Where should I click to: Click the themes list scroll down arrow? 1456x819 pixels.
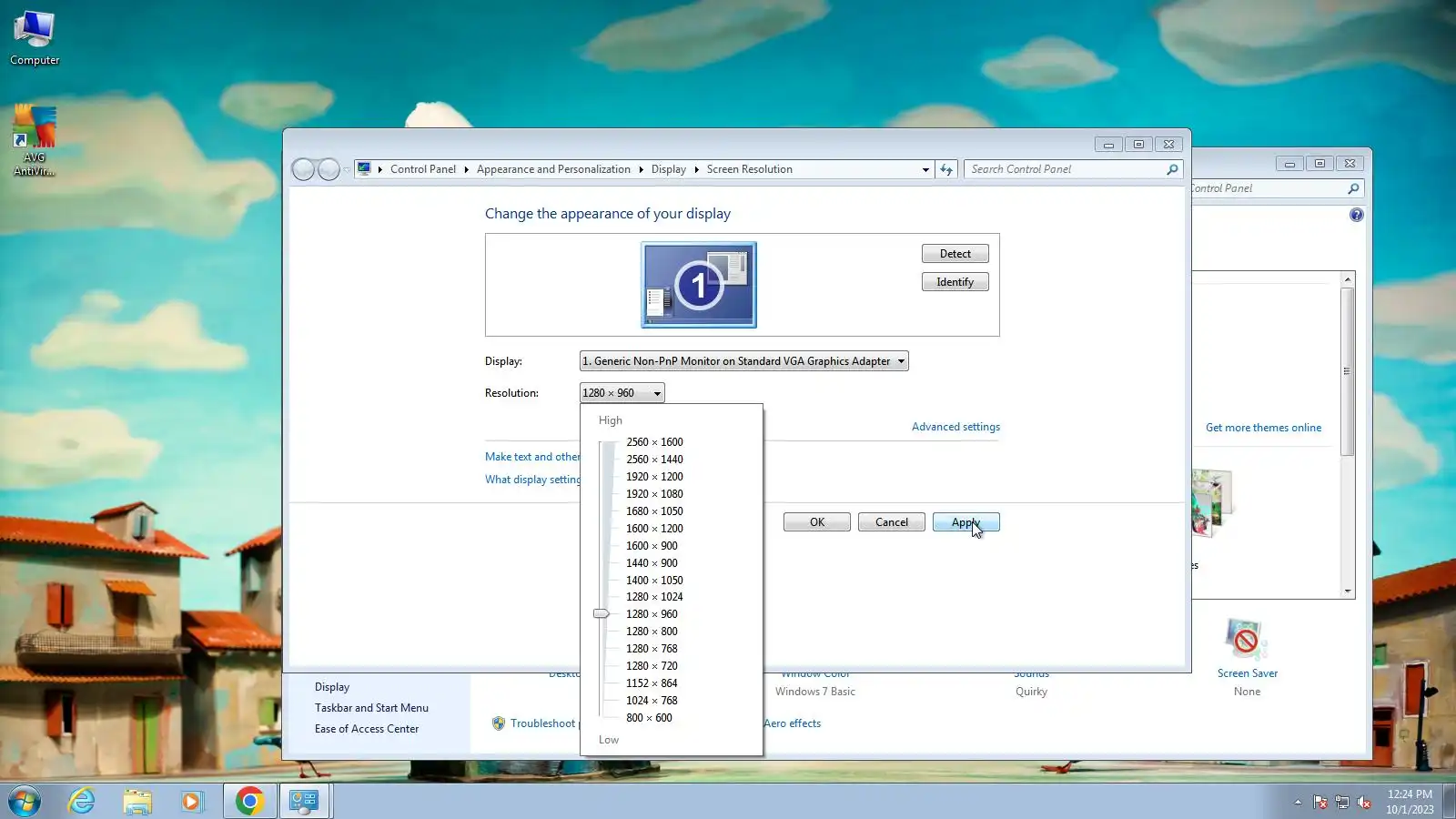[1348, 591]
